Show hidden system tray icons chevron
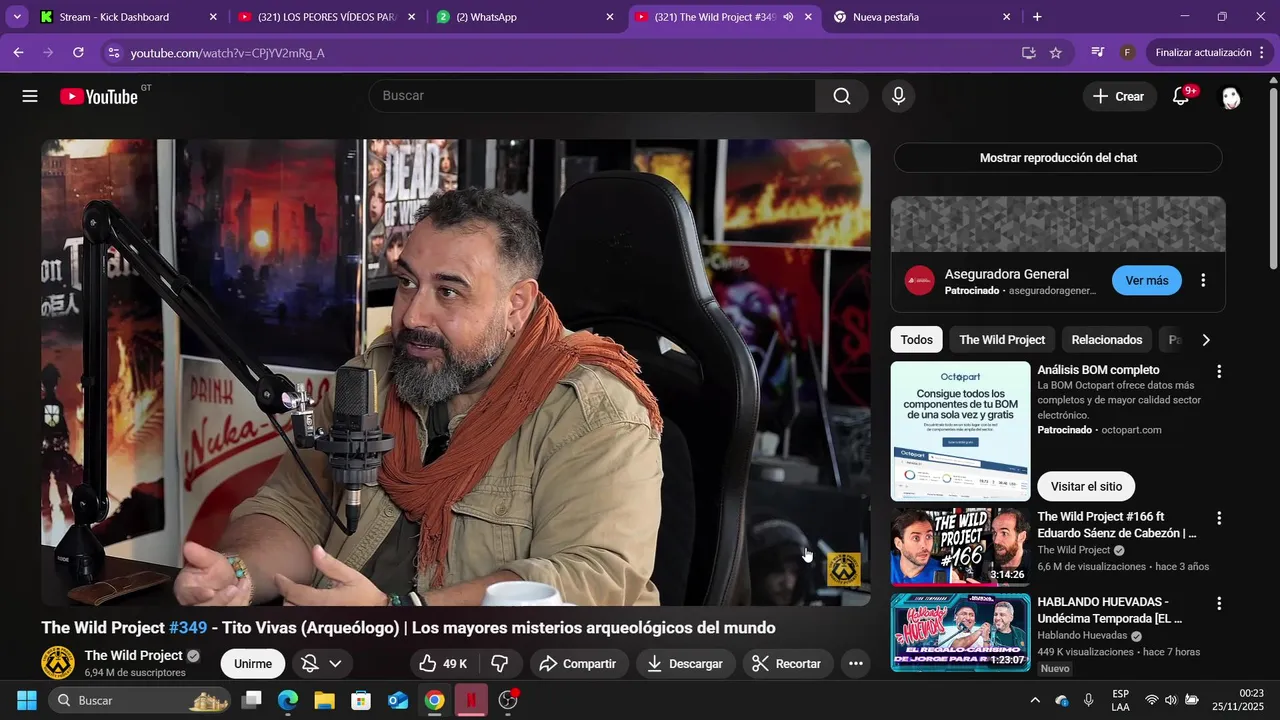The image size is (1280, 720). coord(1035,700)
